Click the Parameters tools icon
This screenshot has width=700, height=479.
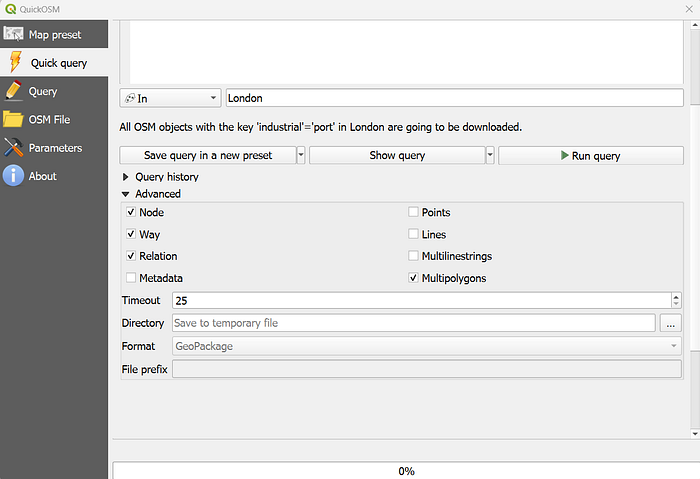(x=13, y=147)
